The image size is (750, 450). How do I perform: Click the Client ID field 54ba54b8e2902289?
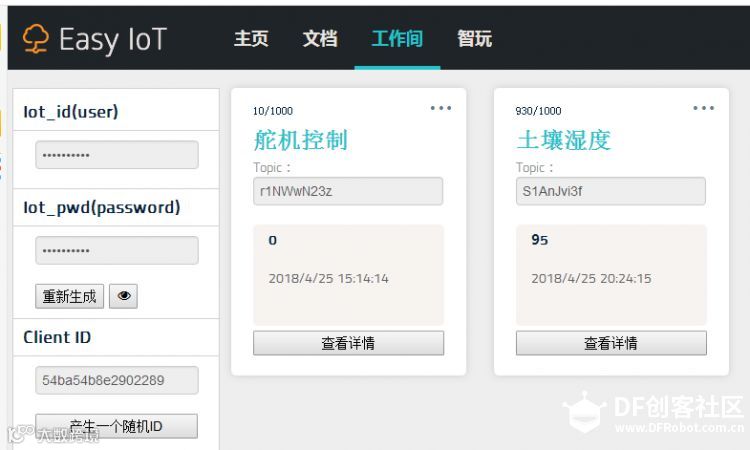pos(117,380)
